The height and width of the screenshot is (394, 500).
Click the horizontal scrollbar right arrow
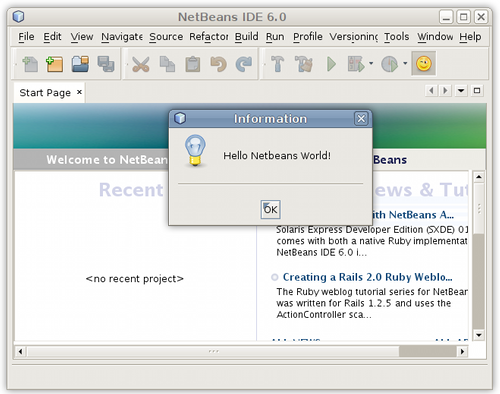click(x=462, y=351)
